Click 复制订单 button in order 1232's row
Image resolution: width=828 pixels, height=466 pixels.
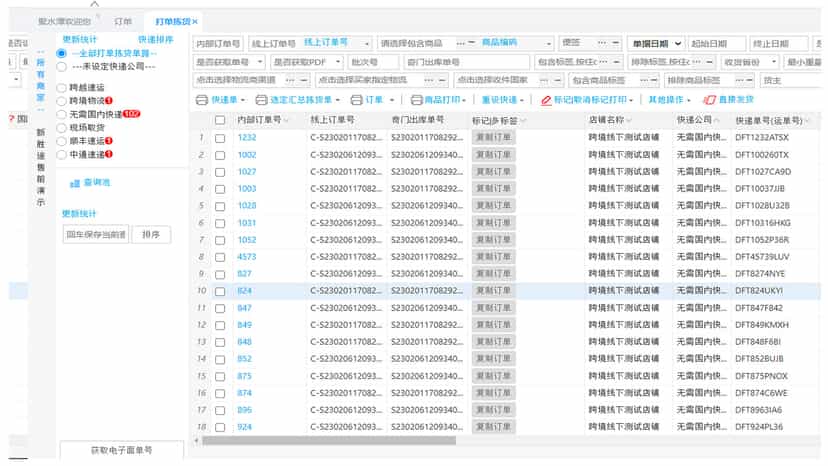click(493, 138)
